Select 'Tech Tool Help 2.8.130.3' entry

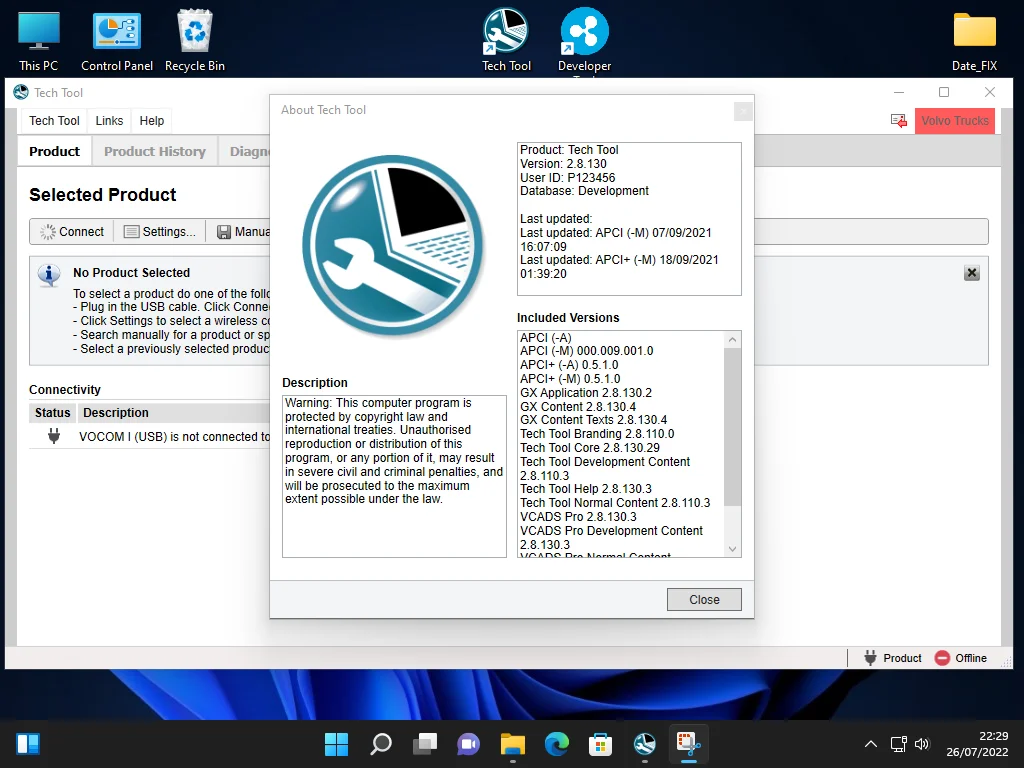click(x=586, y=489)
